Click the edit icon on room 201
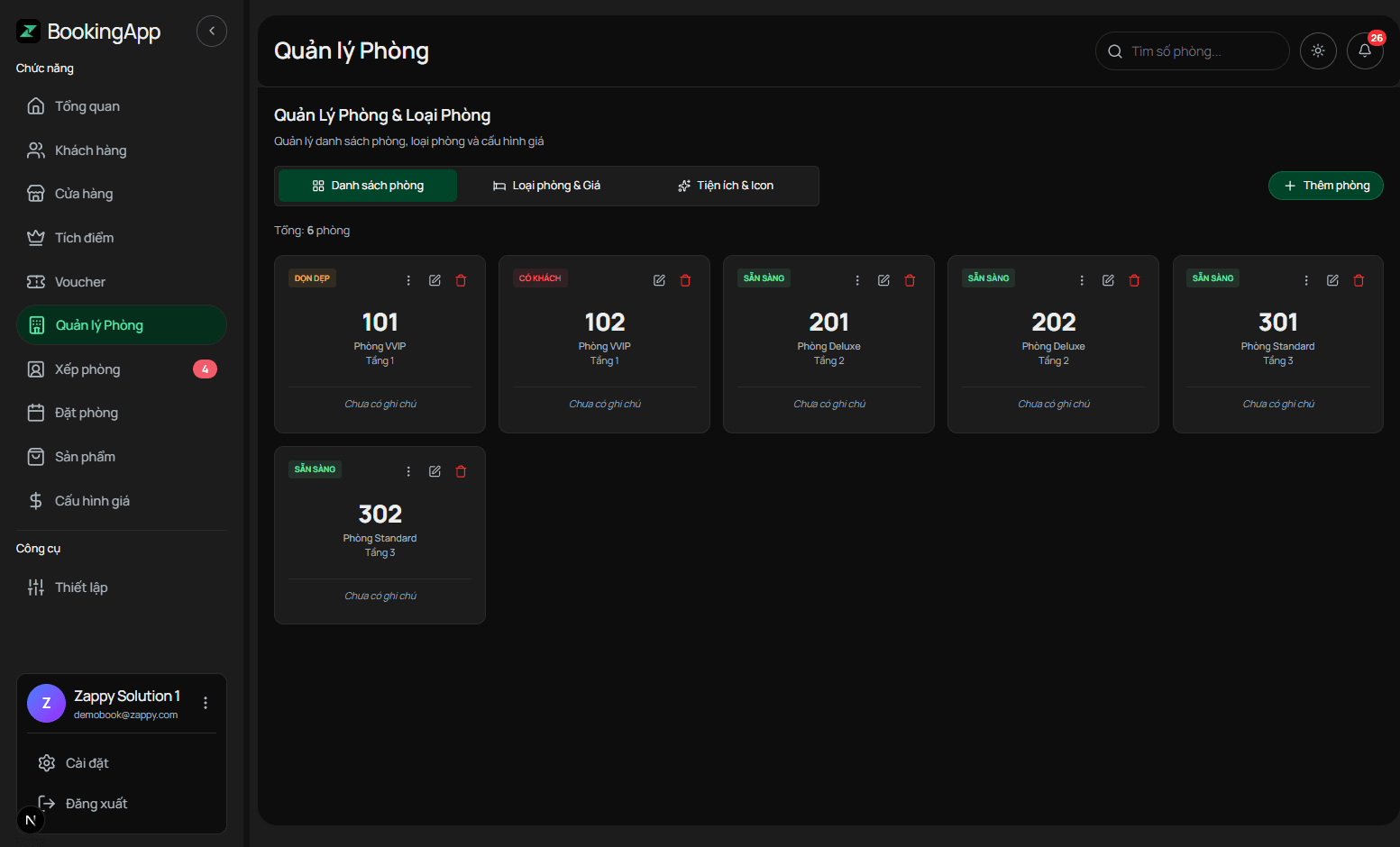 pyautogui.click(x=883, y=280)
